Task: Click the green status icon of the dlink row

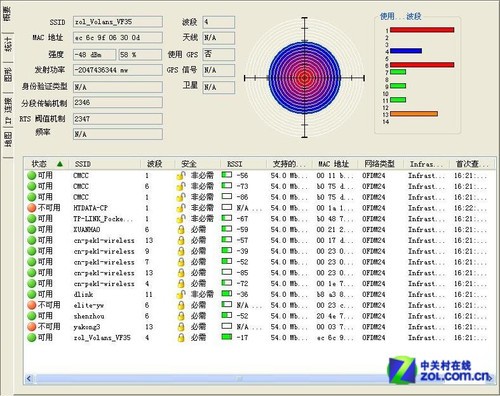Action: click(31, 294)
